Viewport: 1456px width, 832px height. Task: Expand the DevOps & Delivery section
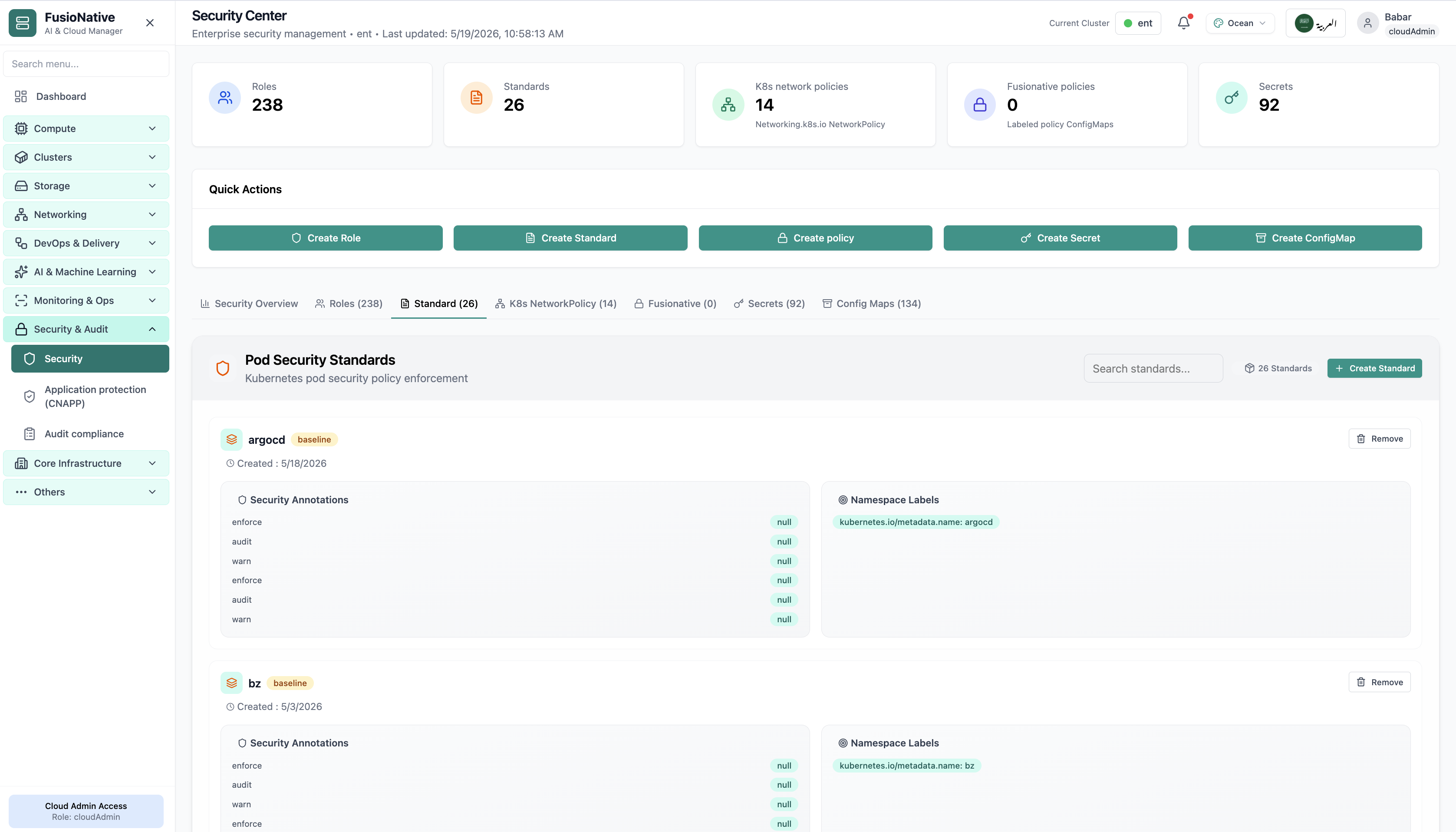tap(86, 244)
